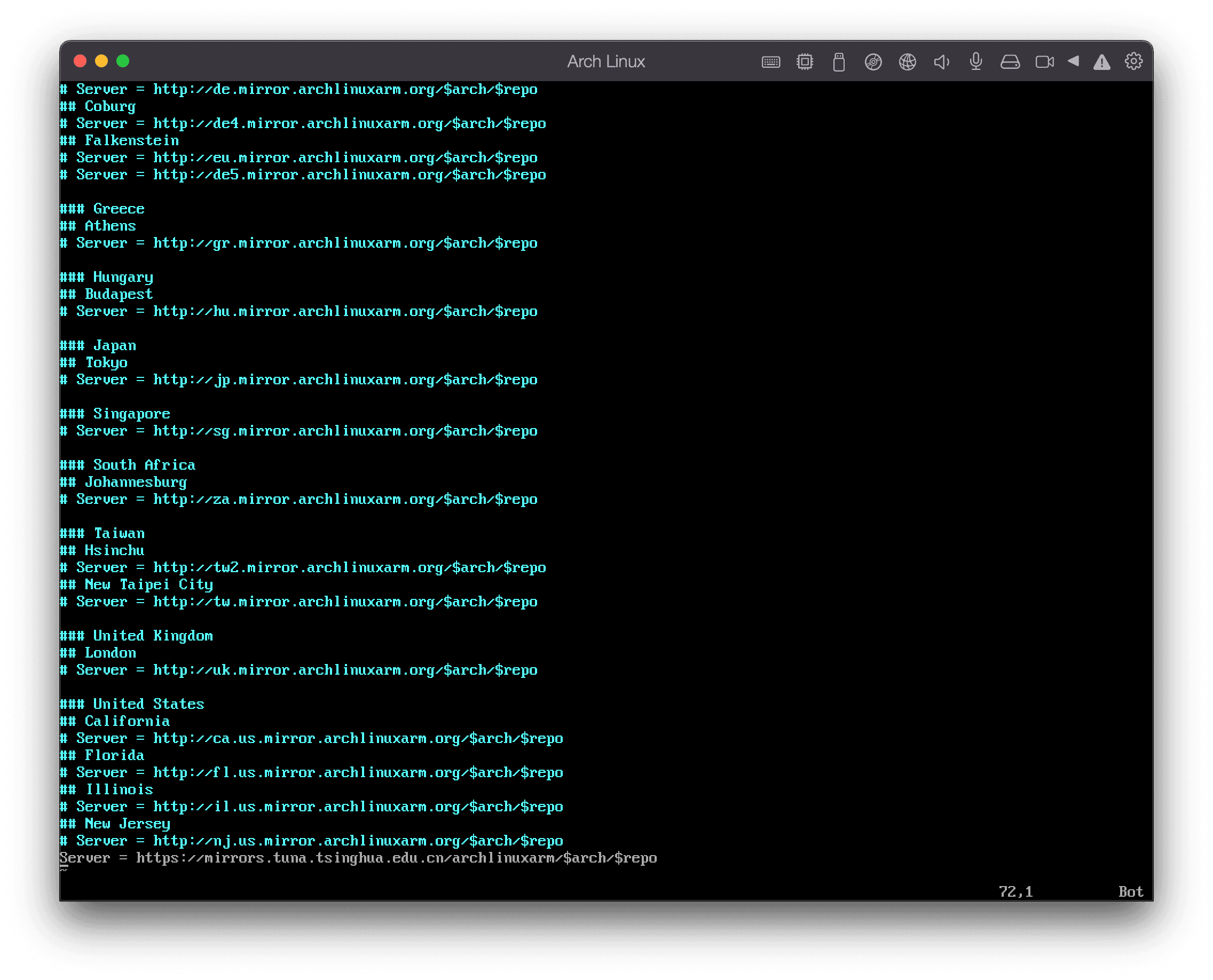Image resolution: width=1213 pixels, height=980 pixels.
Task: Click the "## Budapest" line
Action: coord(106,294)
